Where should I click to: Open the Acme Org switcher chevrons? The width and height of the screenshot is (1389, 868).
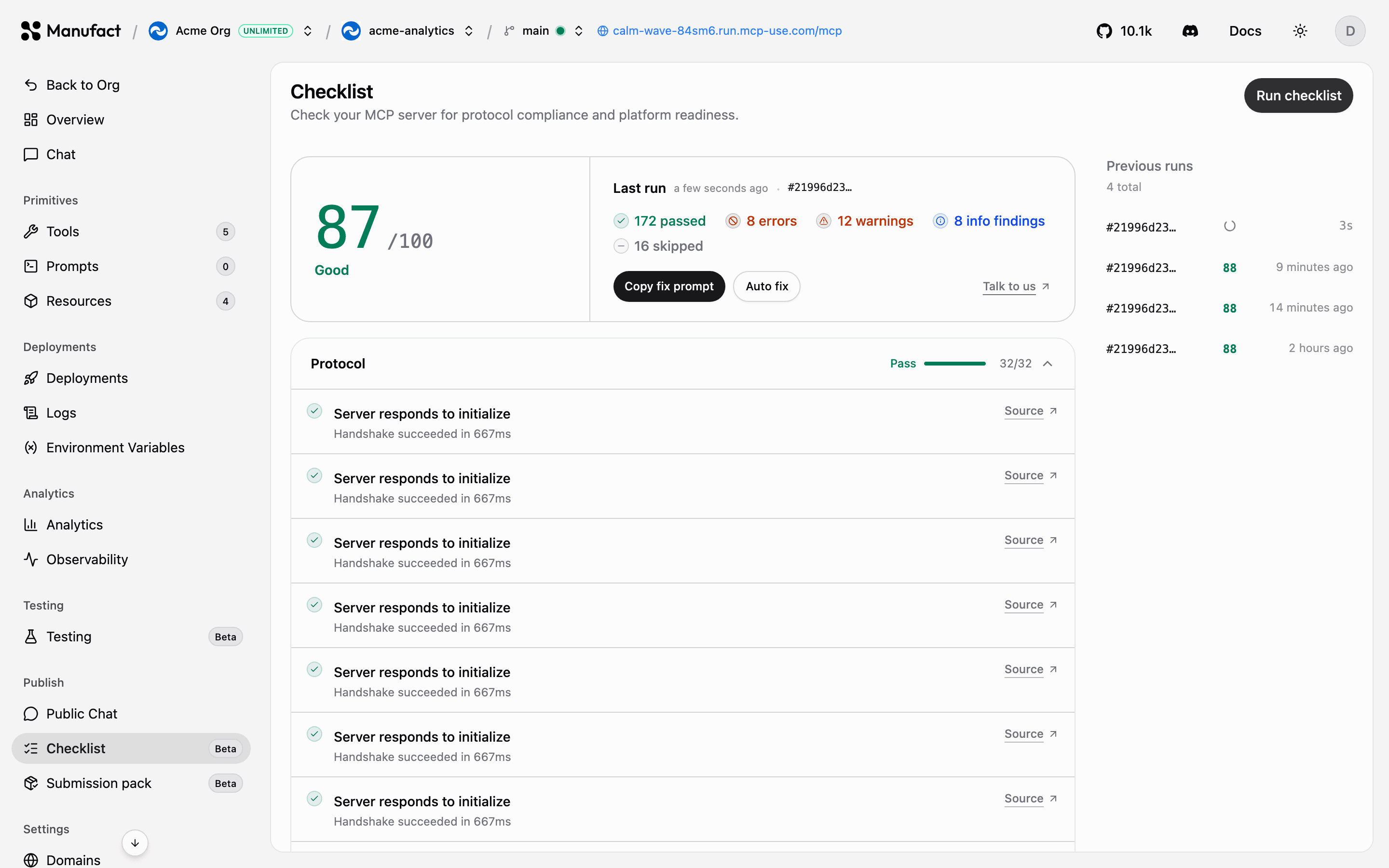click(x=308, y=31)
